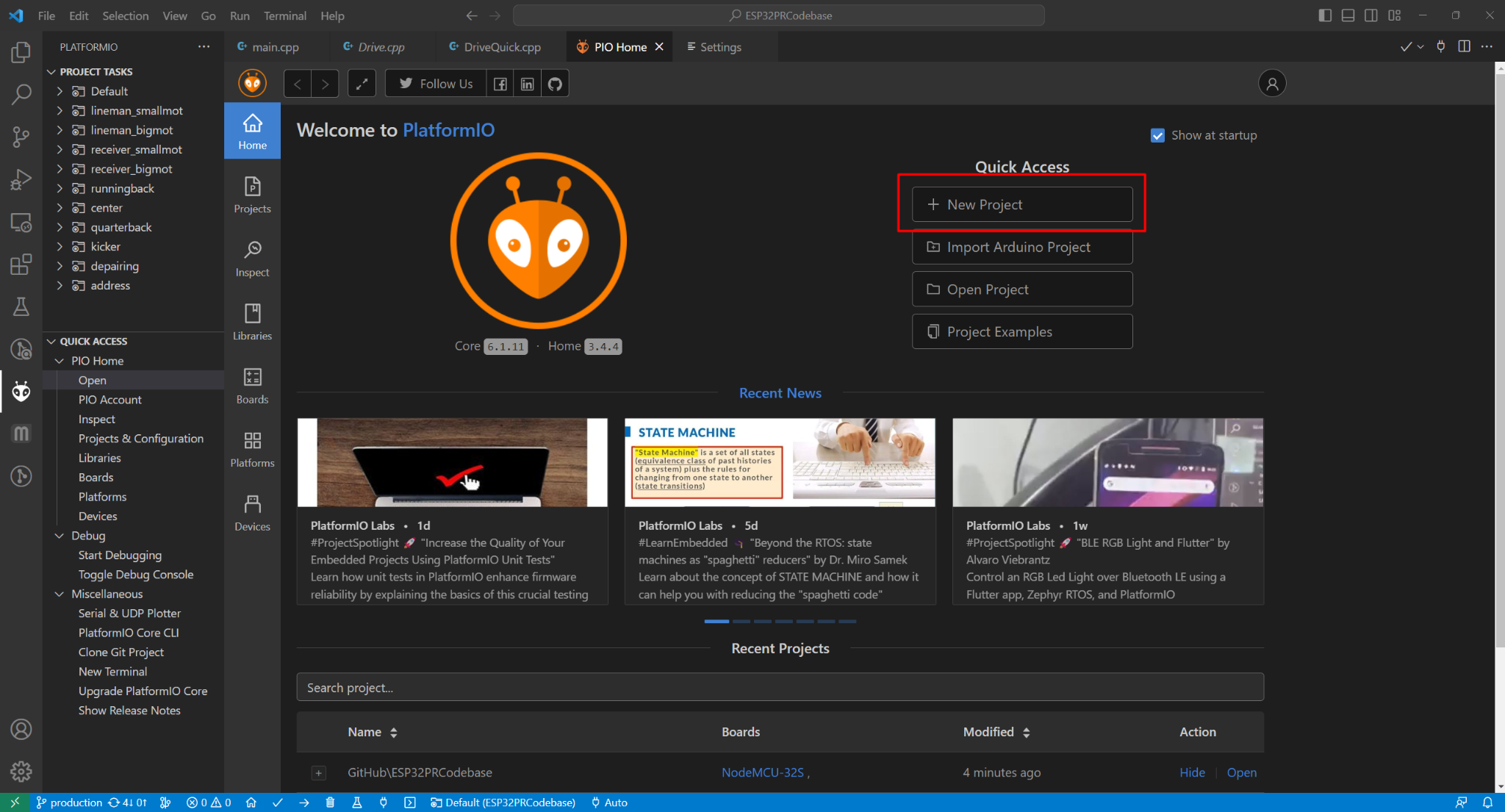Viewport: 1505px width, 812px height.
Task: Click Import Arduino Project button
Action: tap(1022, 247)
